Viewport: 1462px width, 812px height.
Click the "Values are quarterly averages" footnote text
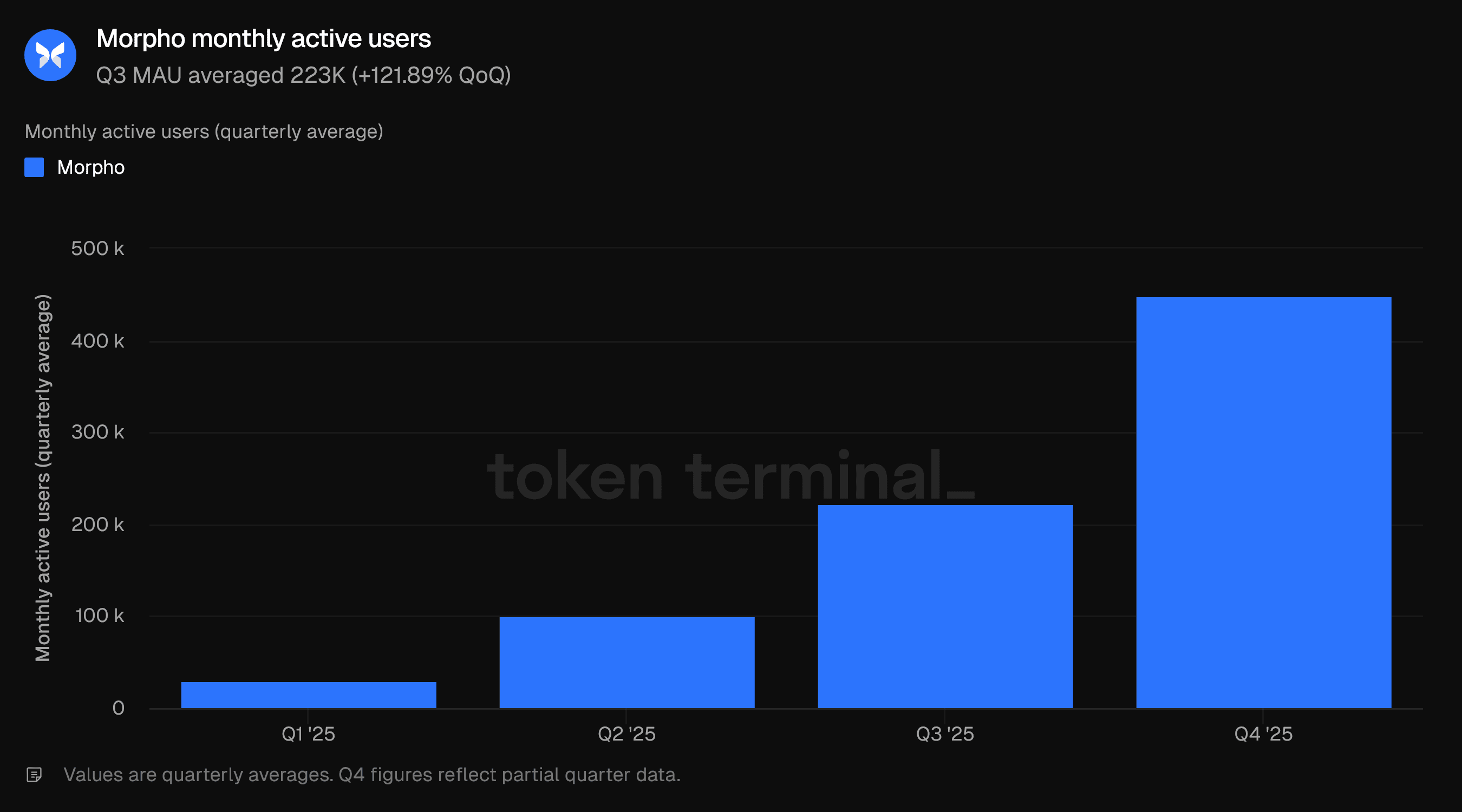click(x=372, y=775)
